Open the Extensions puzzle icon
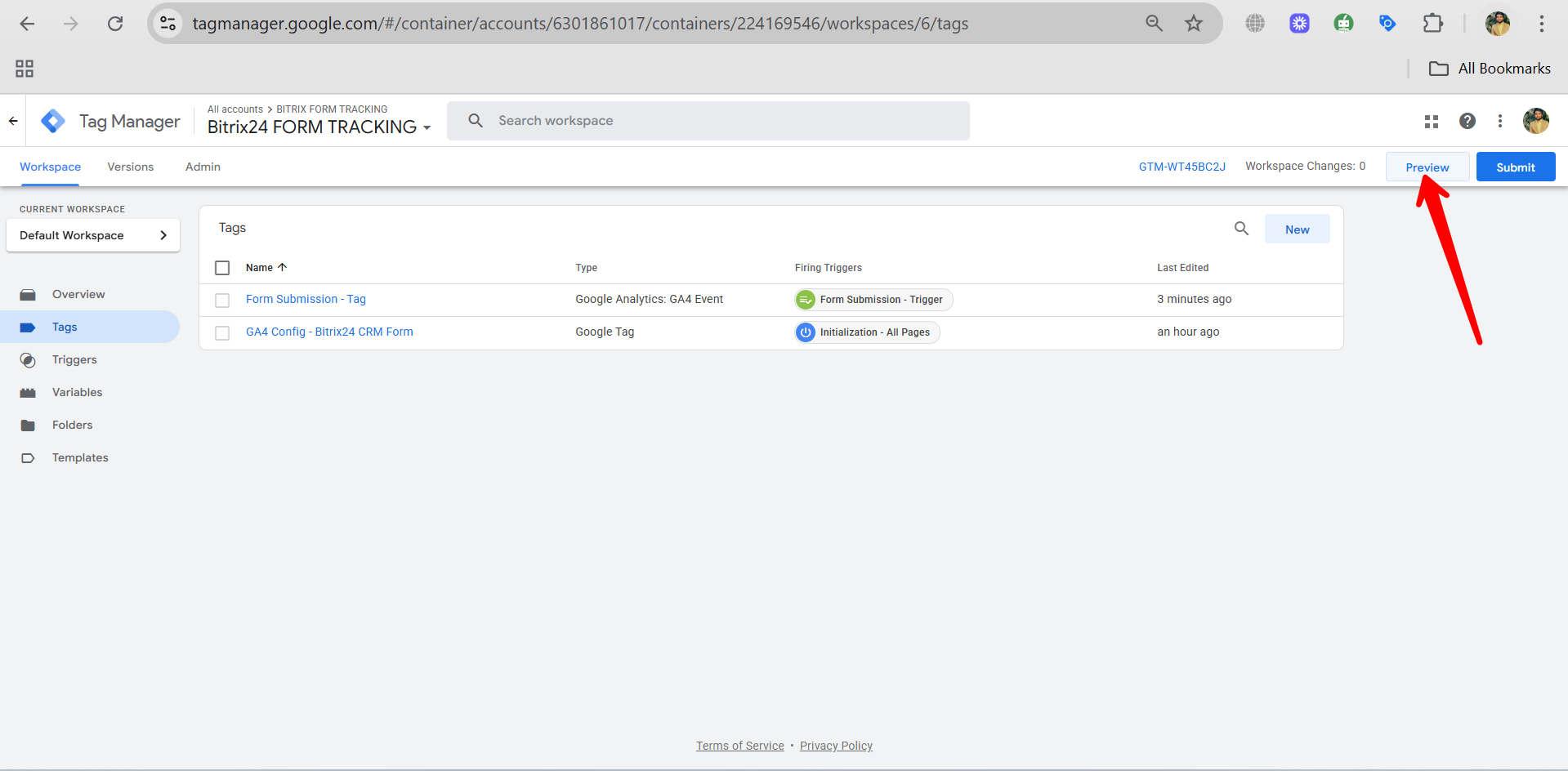 (x=1432, y=24)
